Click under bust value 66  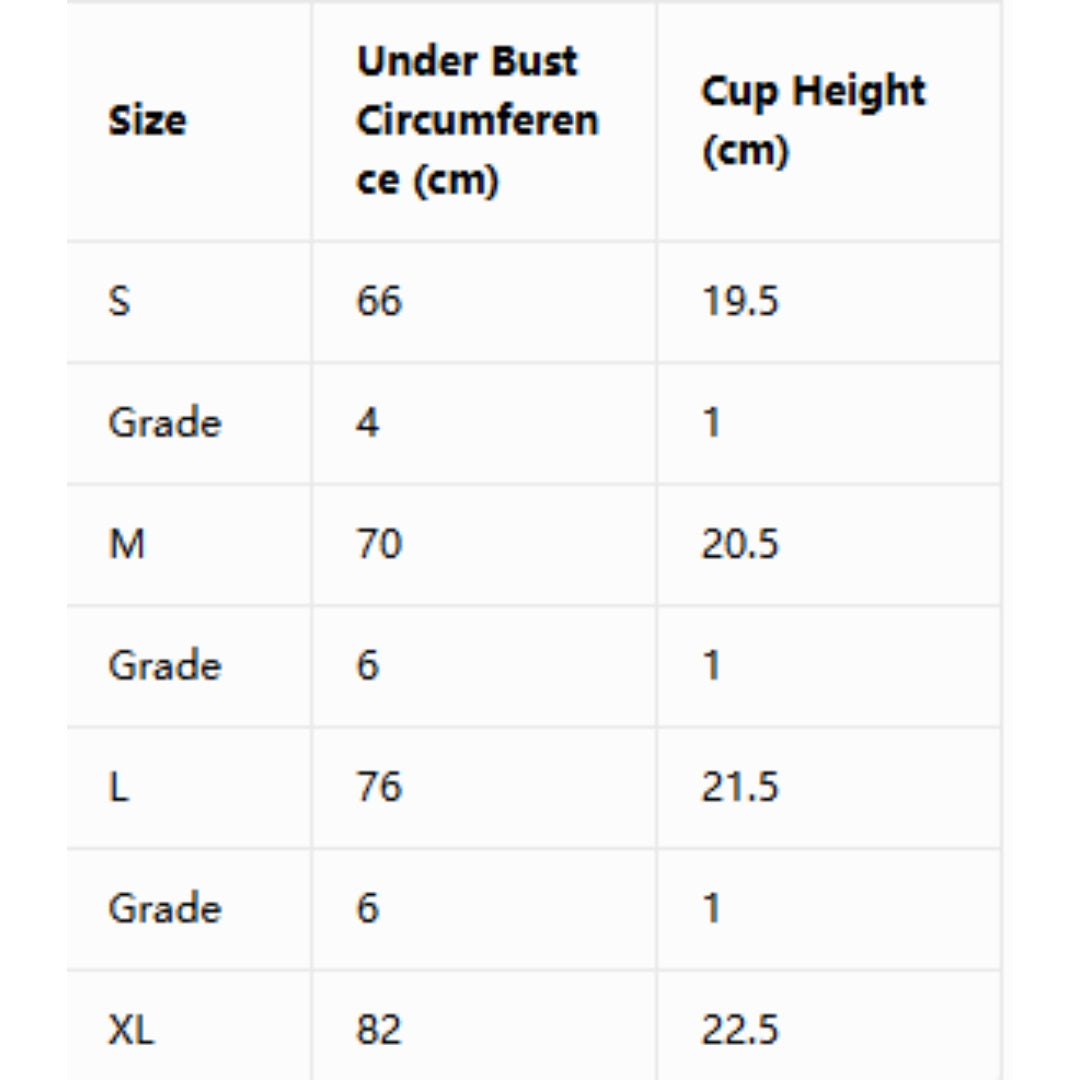[x=379, y=302]
